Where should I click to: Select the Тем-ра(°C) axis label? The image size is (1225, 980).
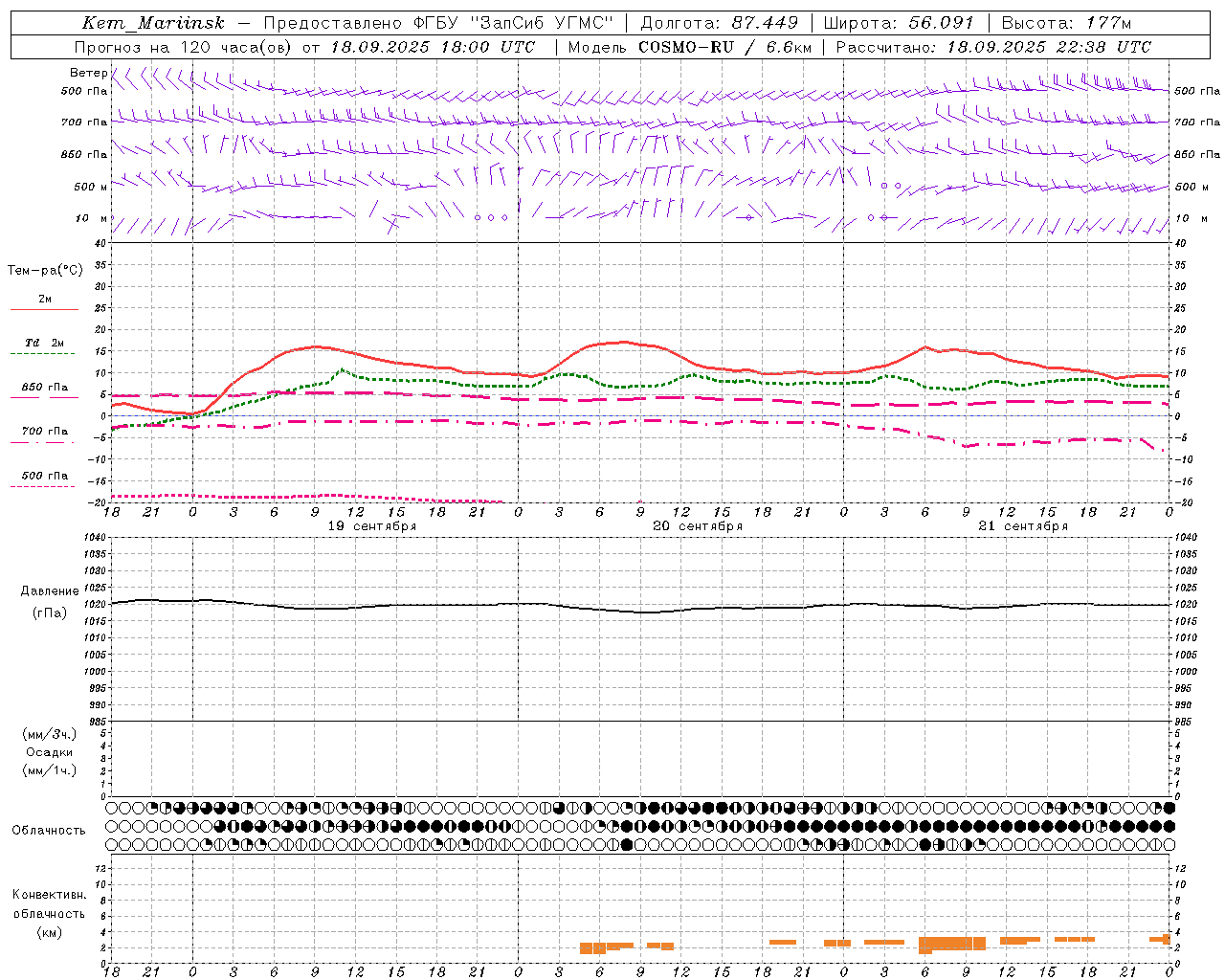click(x=45, y=271)
